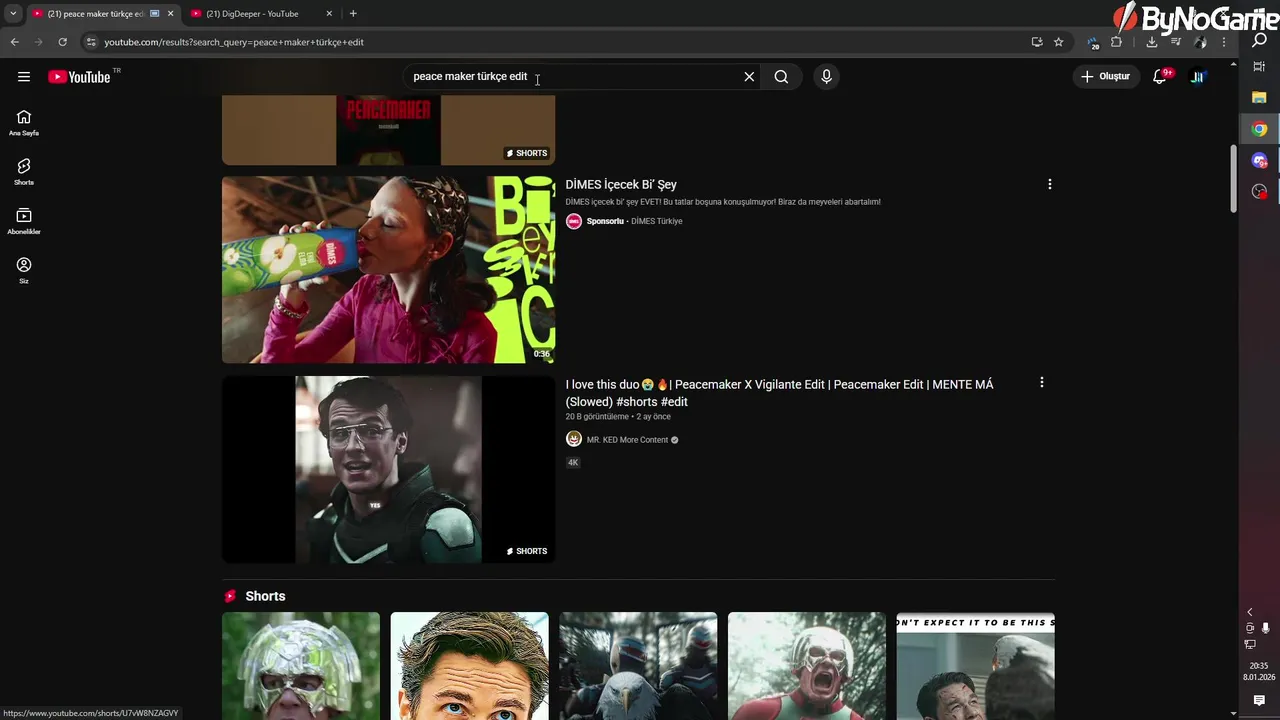This screenshot has height=720, width=1280.
Task: Click the Chrome icon on the taskbar
Action: tap(1260, 129)
